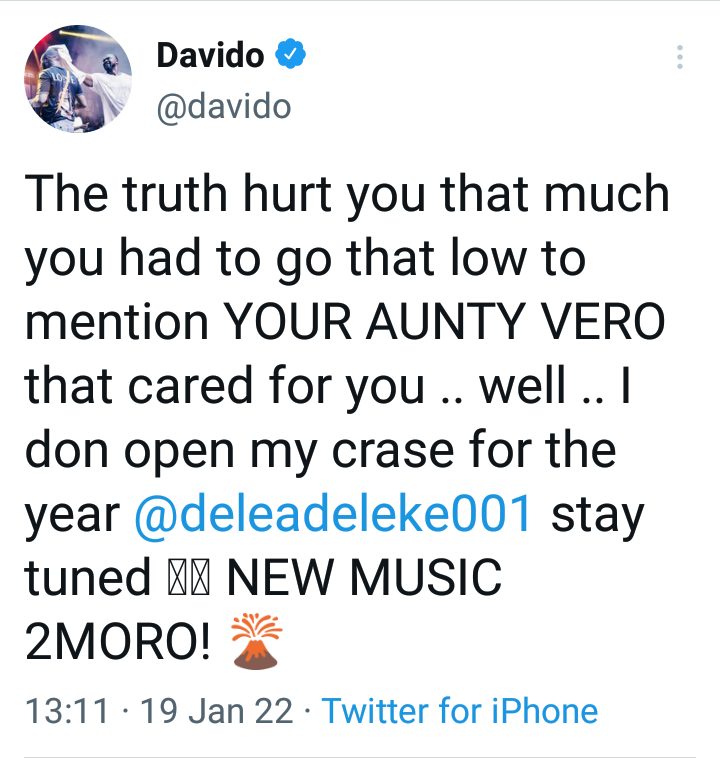Click the 'stay' word after the mention
The image size is (720, 770).
[x=597, y=517]
